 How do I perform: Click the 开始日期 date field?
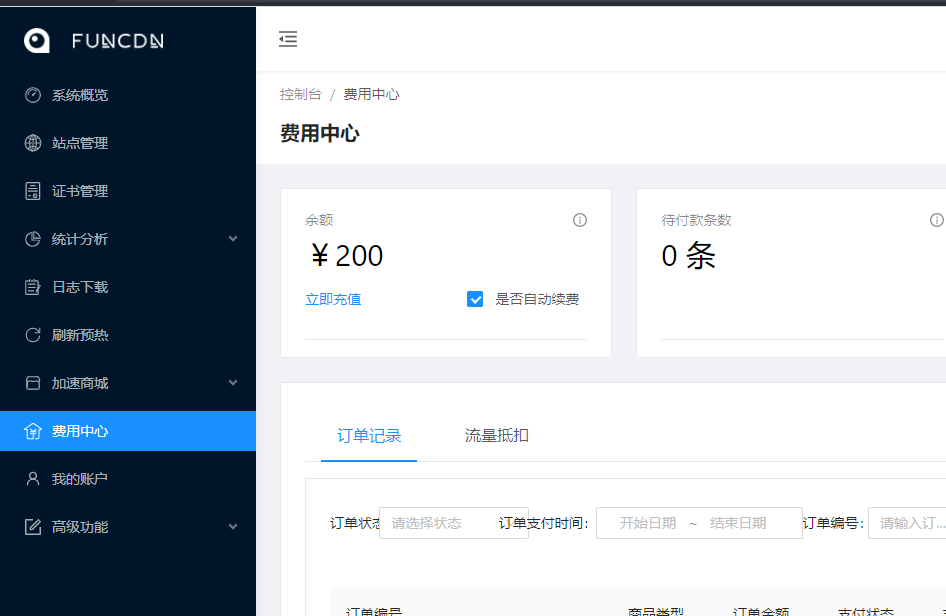point(647,523)
